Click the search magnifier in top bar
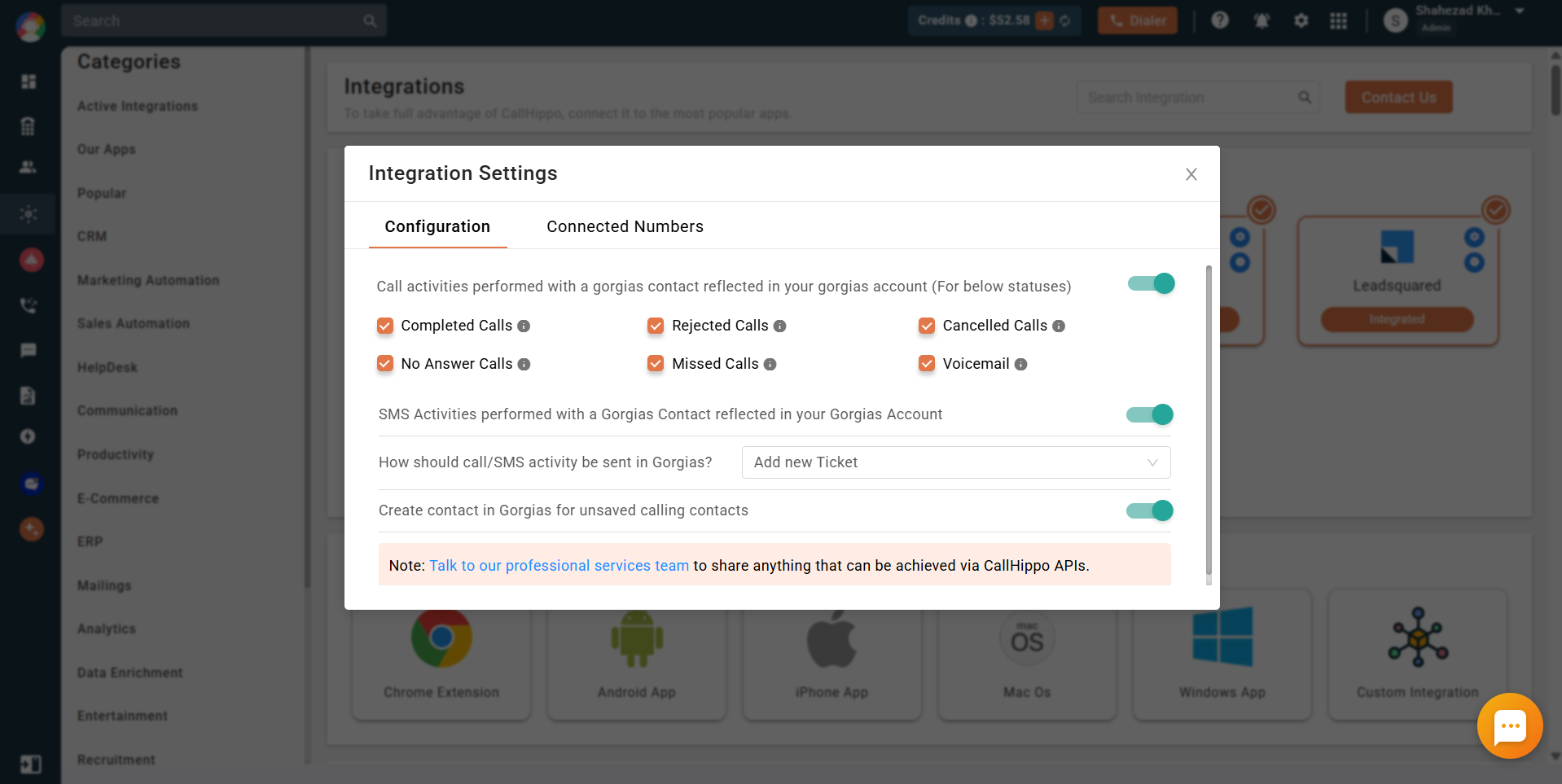1562x784 pixels. pyautogui.click(x=370, y=21)
